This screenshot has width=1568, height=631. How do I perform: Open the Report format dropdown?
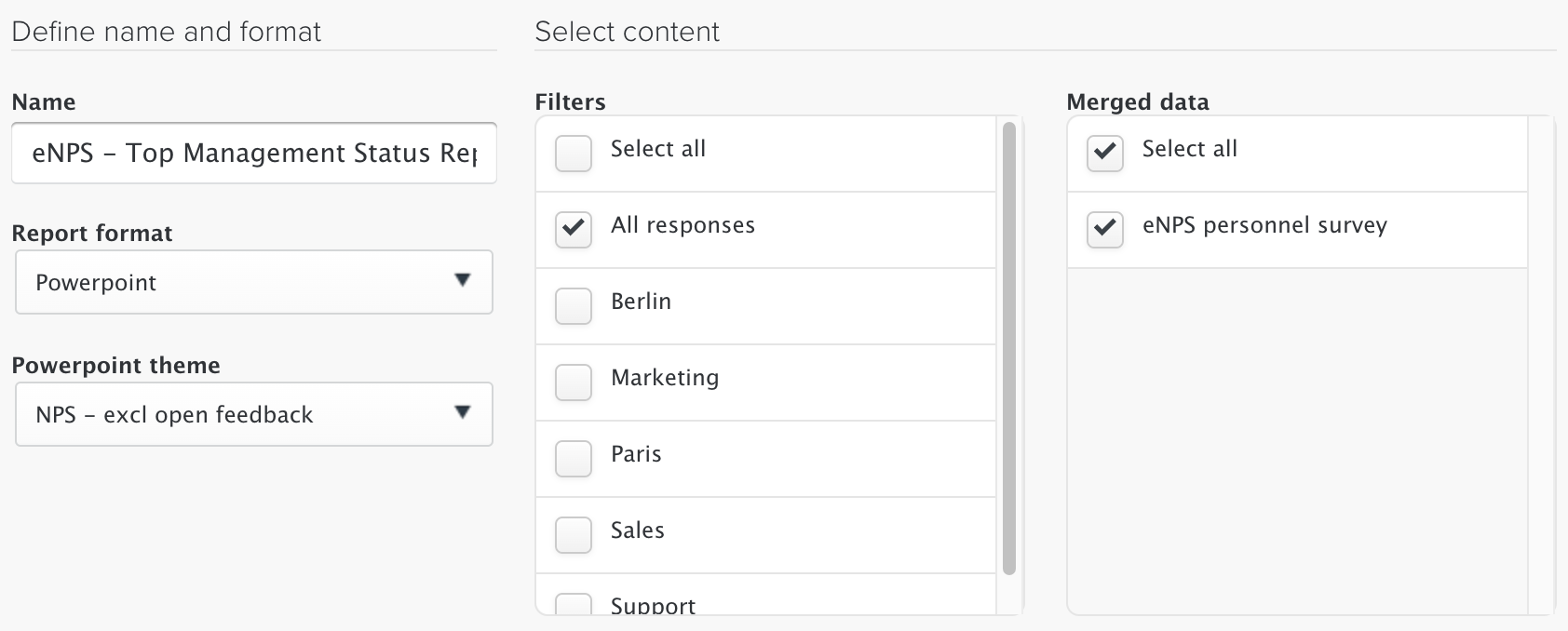pos(253,282)
